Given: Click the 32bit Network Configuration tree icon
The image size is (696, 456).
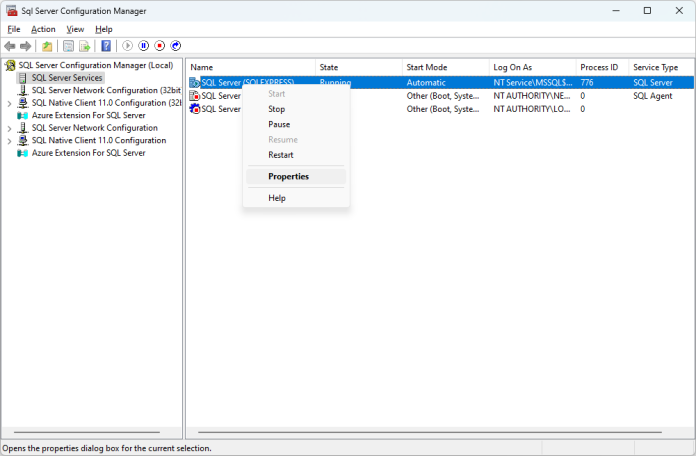Looking at the screenshot, I should point(23,91).
